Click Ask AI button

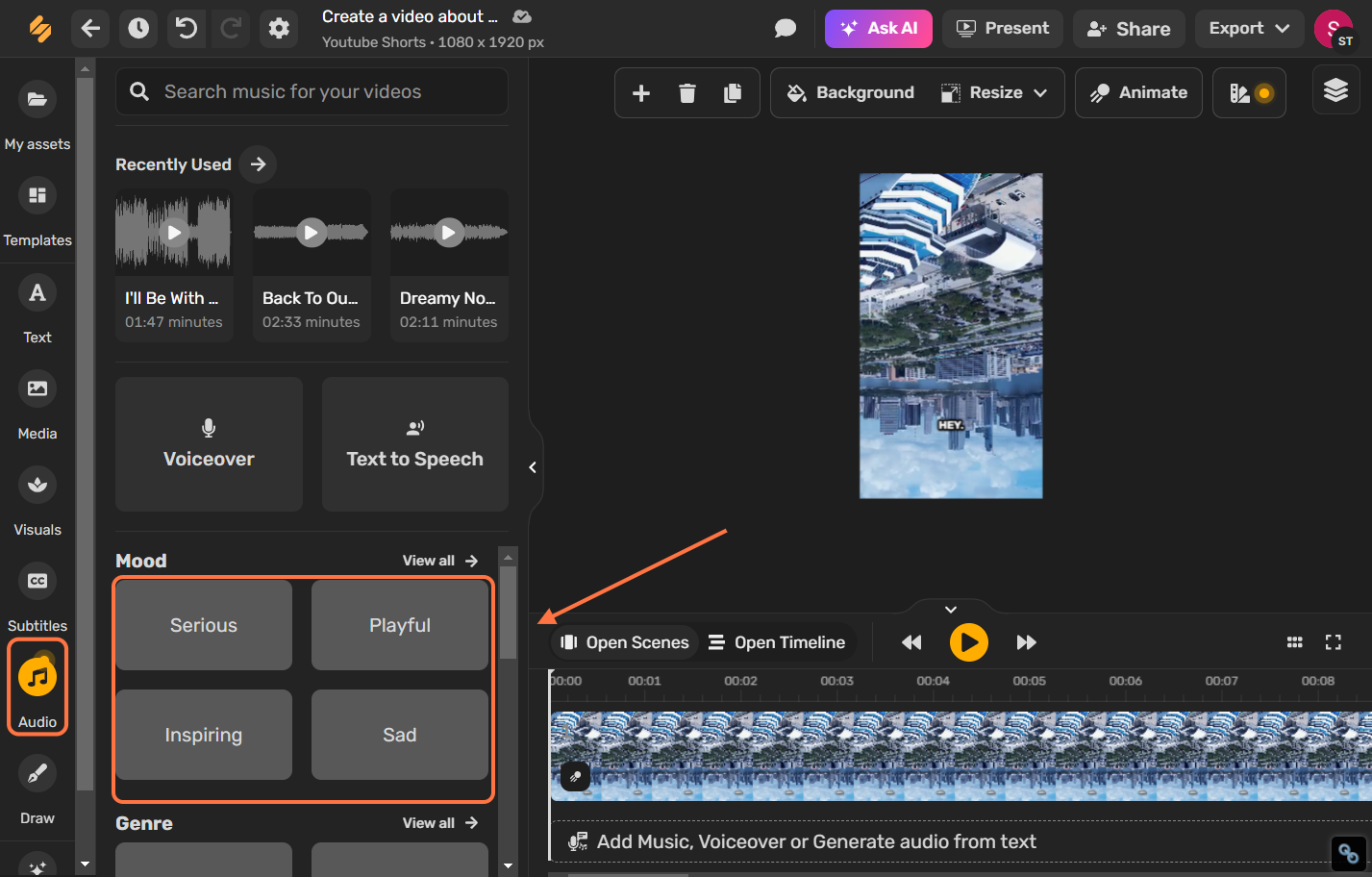click(x=879, y=29)
